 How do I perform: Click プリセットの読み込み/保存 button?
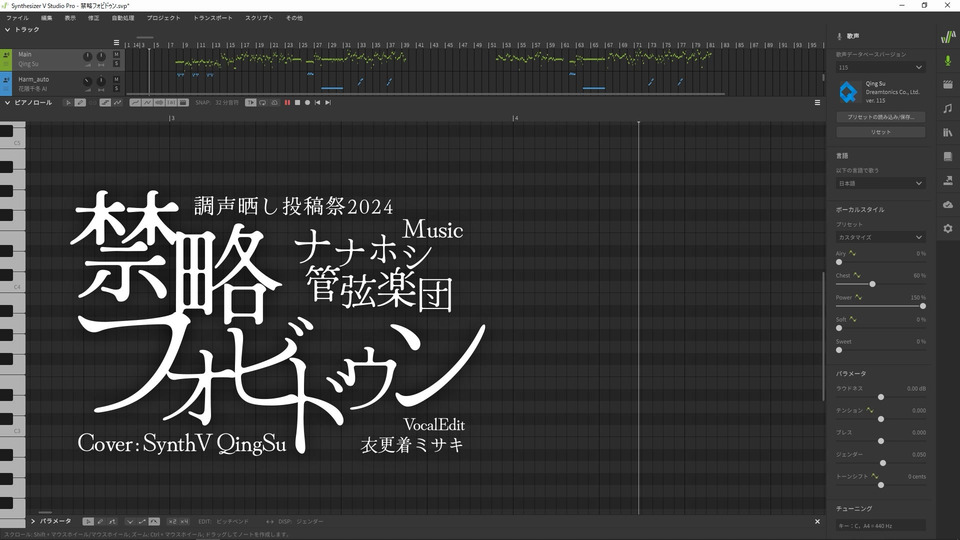(880, 117)
